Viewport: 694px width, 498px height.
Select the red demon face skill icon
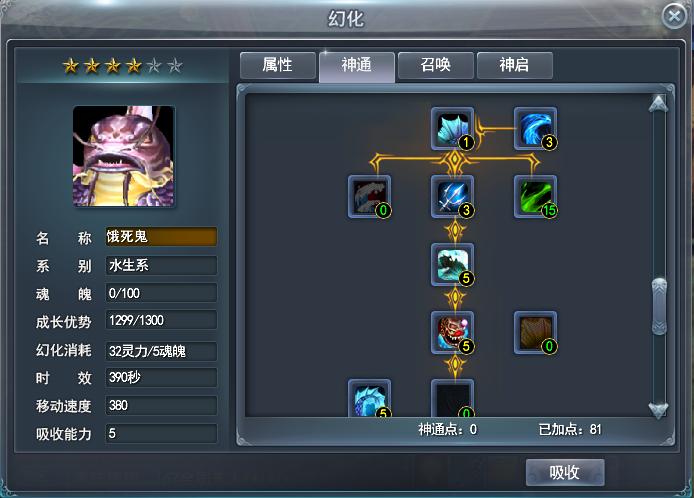pyautogui.click(x=452, y=332)
